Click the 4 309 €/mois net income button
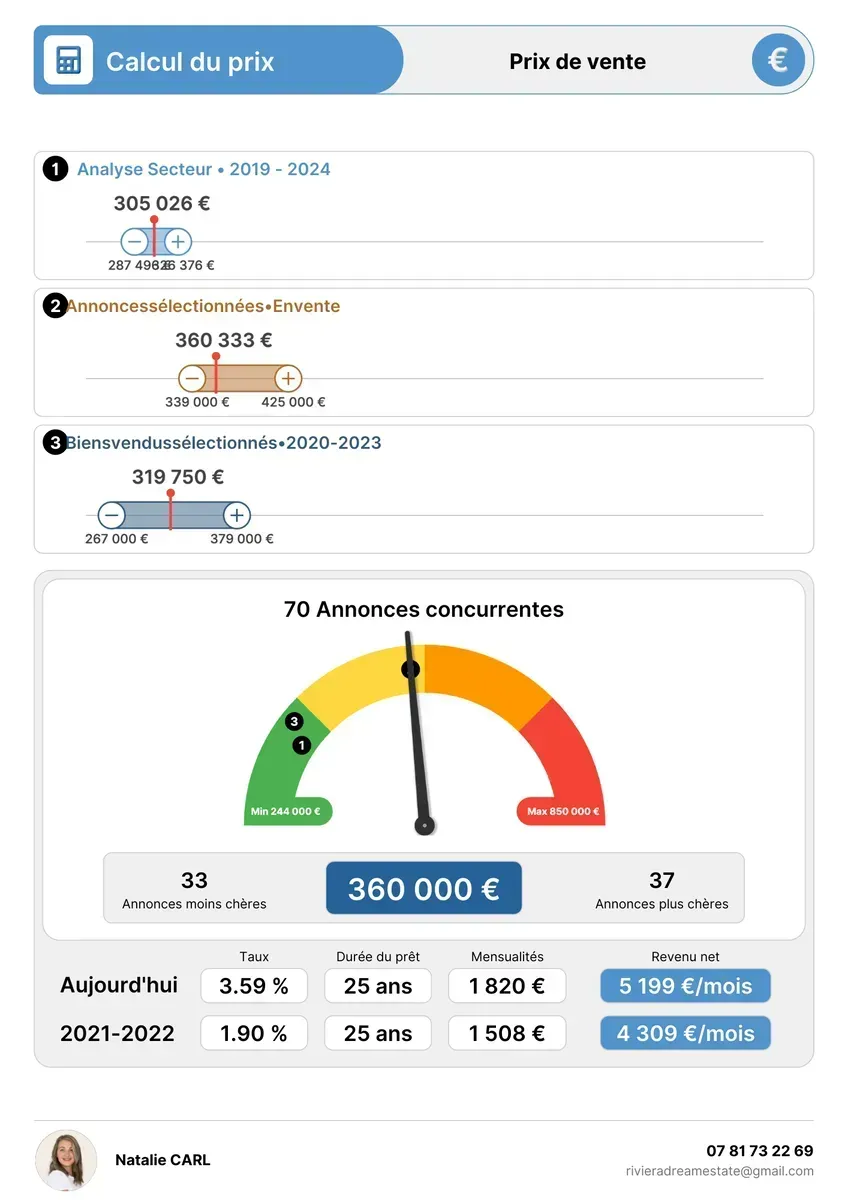This screenshot has width=848, height=1200. click(685, 1033)
